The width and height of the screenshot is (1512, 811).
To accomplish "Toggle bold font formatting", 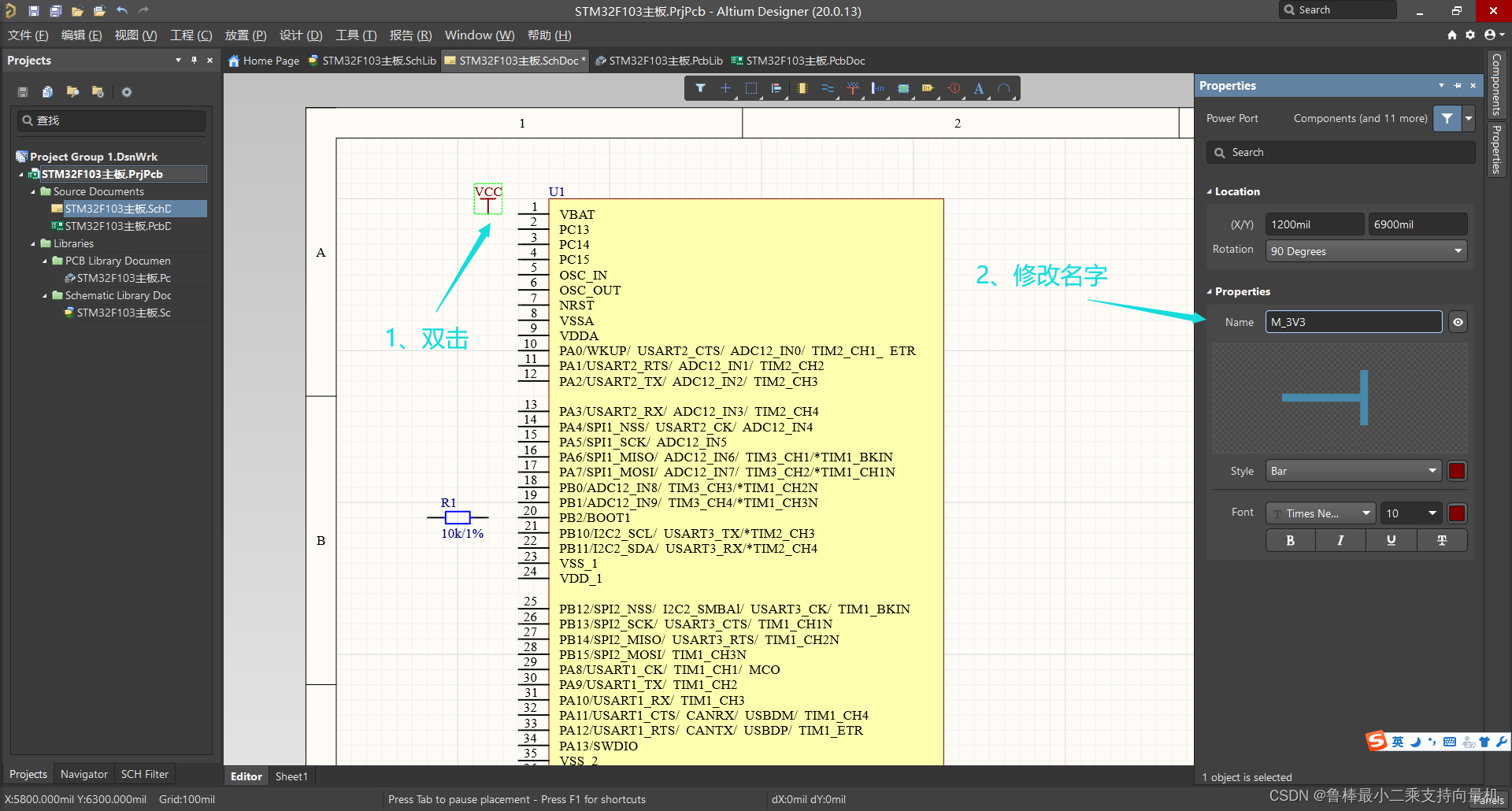I will [x=1290, y=540].
